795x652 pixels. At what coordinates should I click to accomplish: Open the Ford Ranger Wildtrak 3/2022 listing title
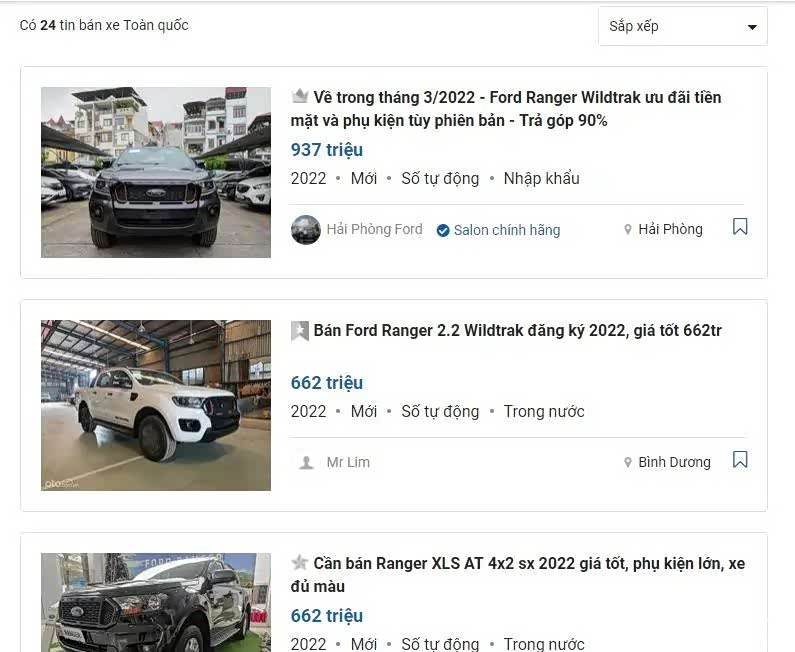(x=506, y=108)
